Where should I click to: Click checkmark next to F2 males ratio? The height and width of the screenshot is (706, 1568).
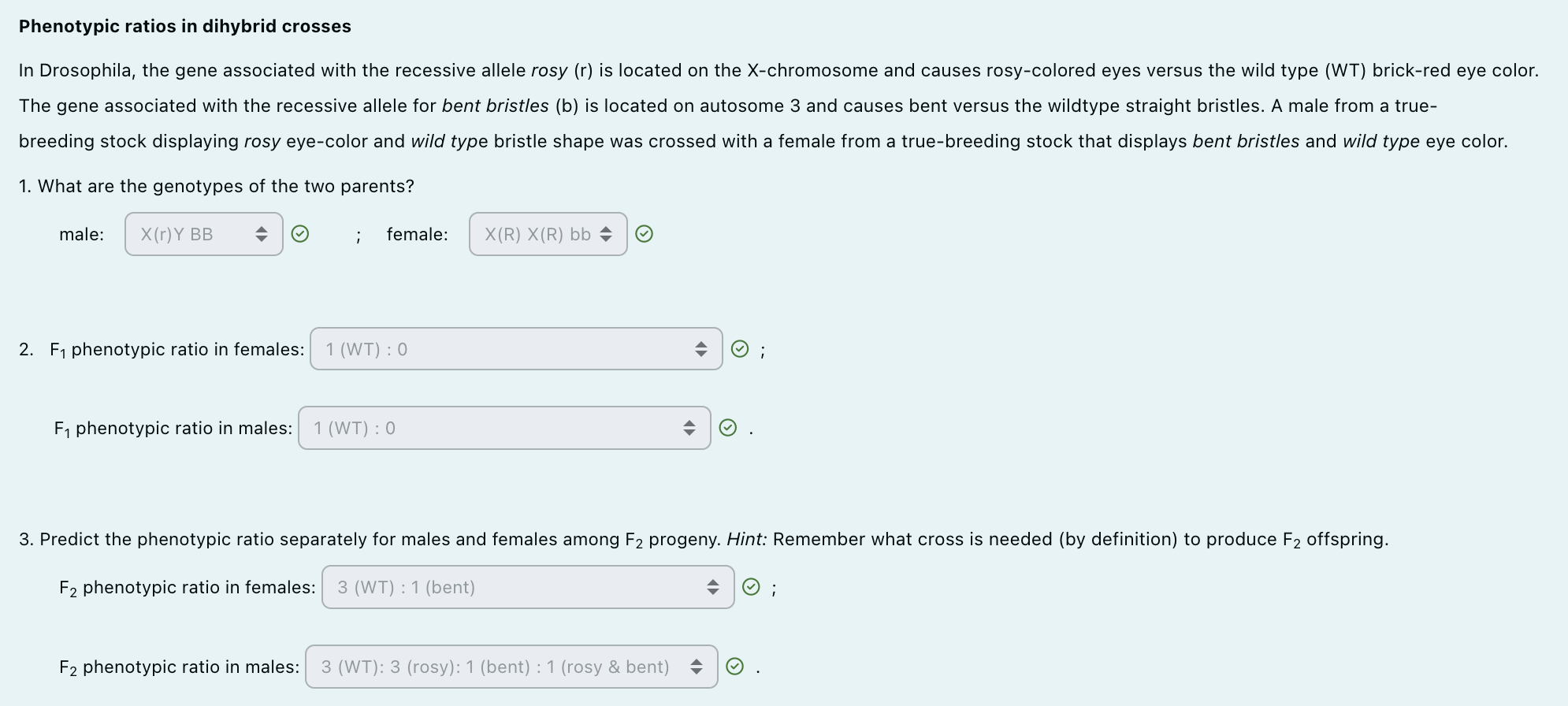tap(734, 667)
